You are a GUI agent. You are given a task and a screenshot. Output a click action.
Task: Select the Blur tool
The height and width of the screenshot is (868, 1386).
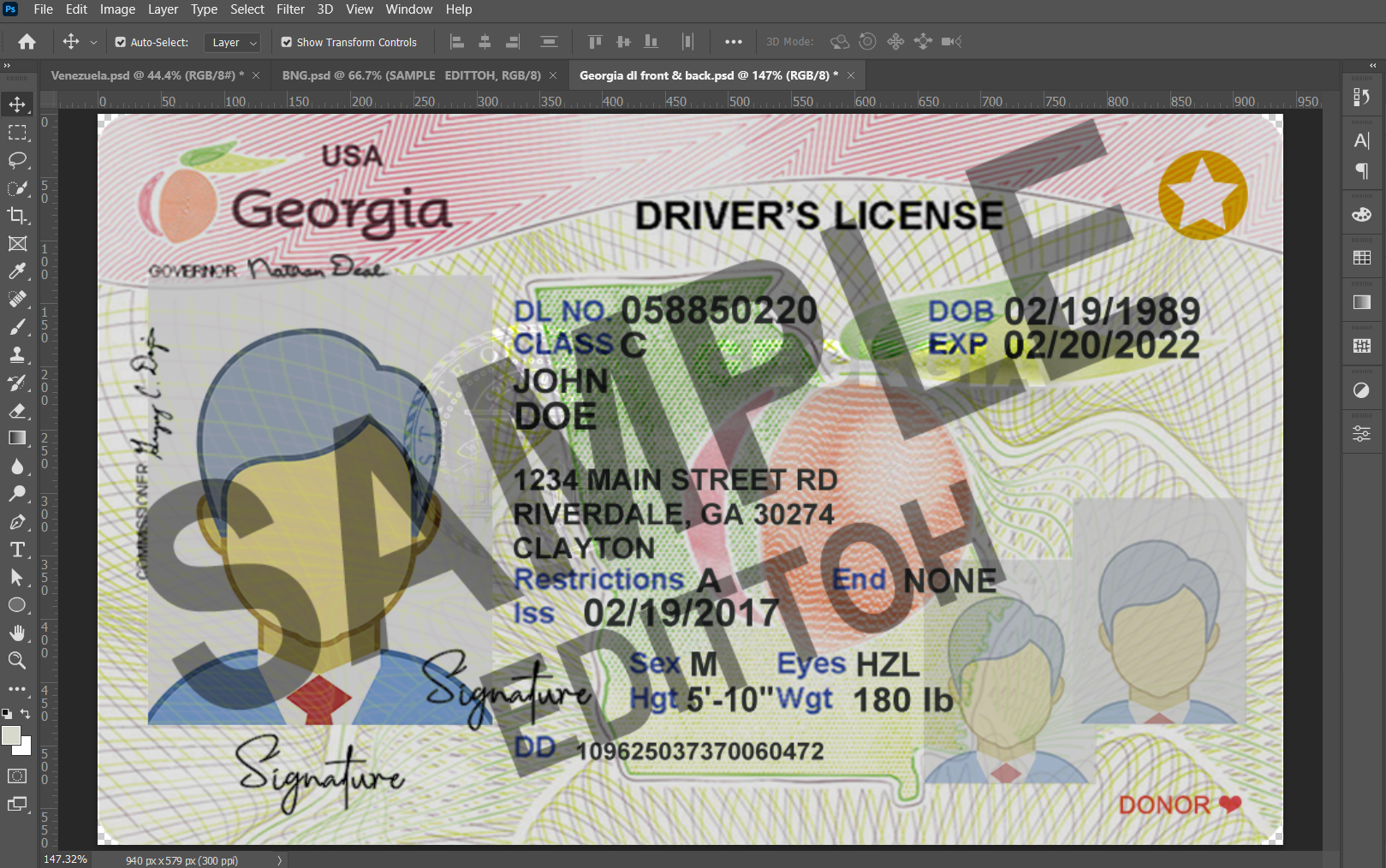(17, 467)
